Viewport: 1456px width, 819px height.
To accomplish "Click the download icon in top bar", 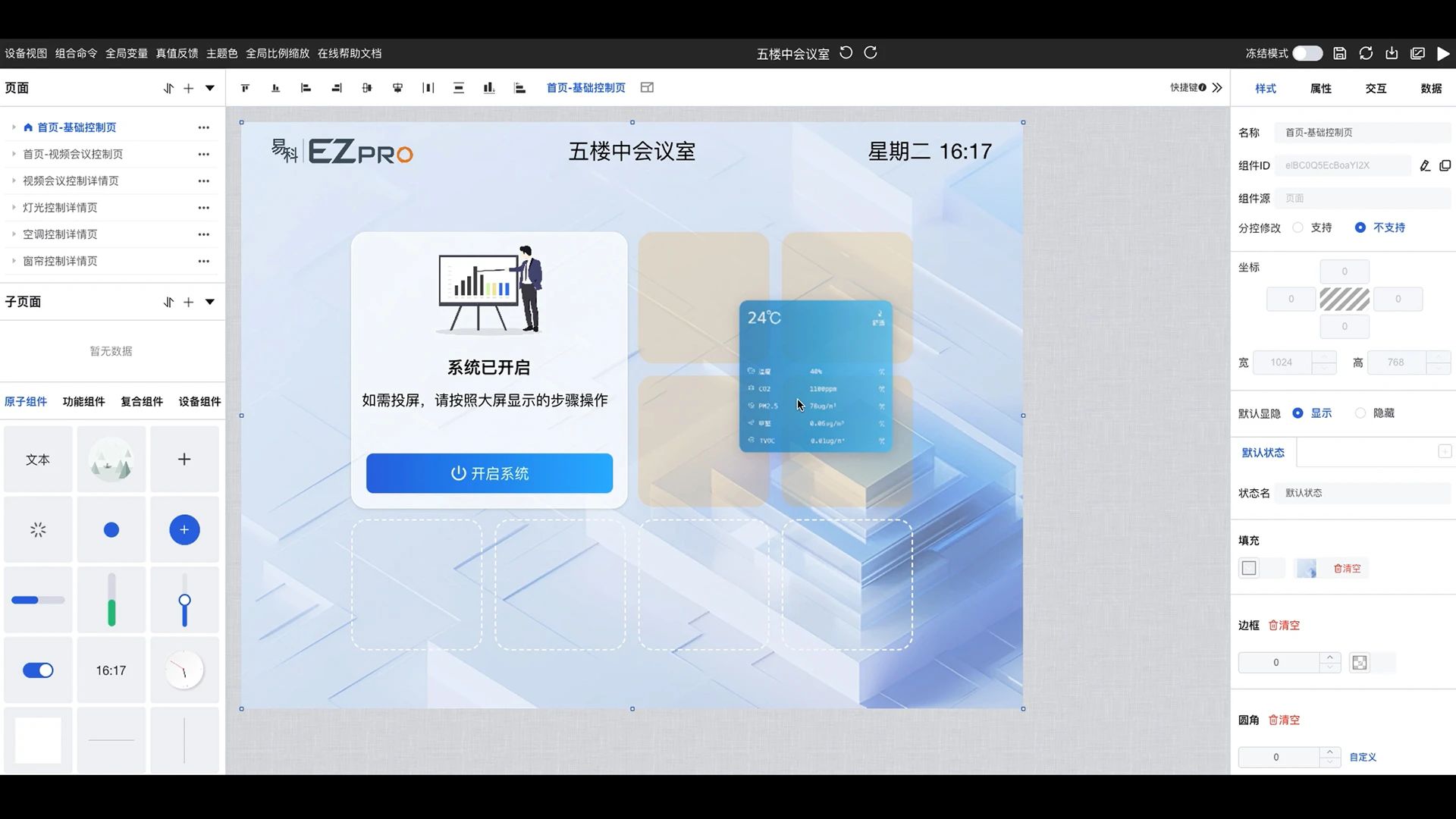I will click(1392, 53).
